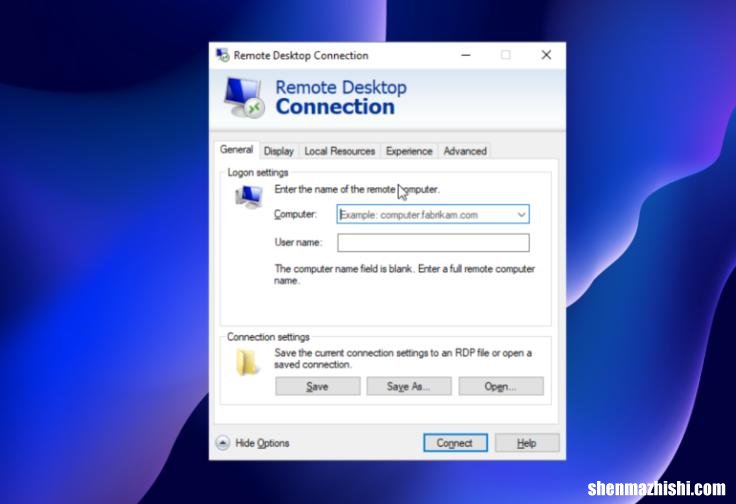The image size is (736, 504).
Task: Click the Logon settings group heading
Action: (258, 172)
